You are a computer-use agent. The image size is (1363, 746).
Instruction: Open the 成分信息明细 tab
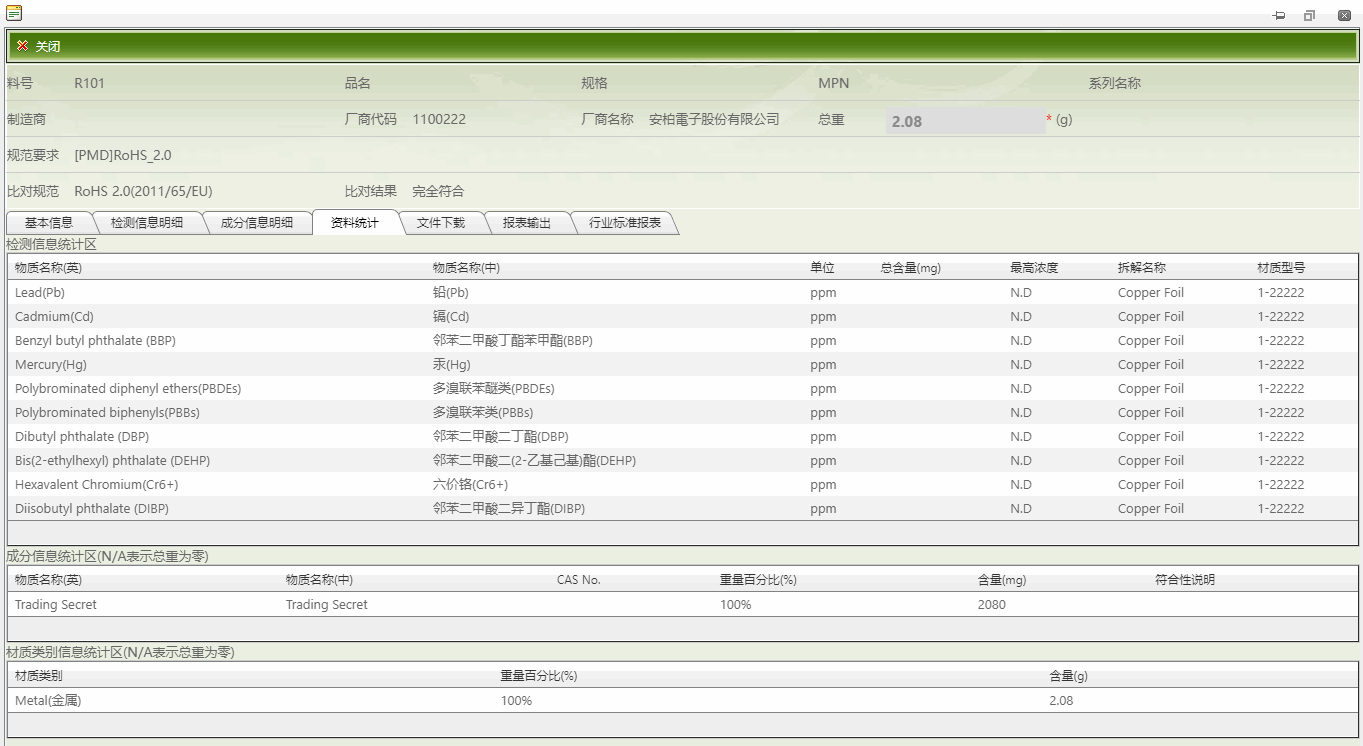pos(257,223)
